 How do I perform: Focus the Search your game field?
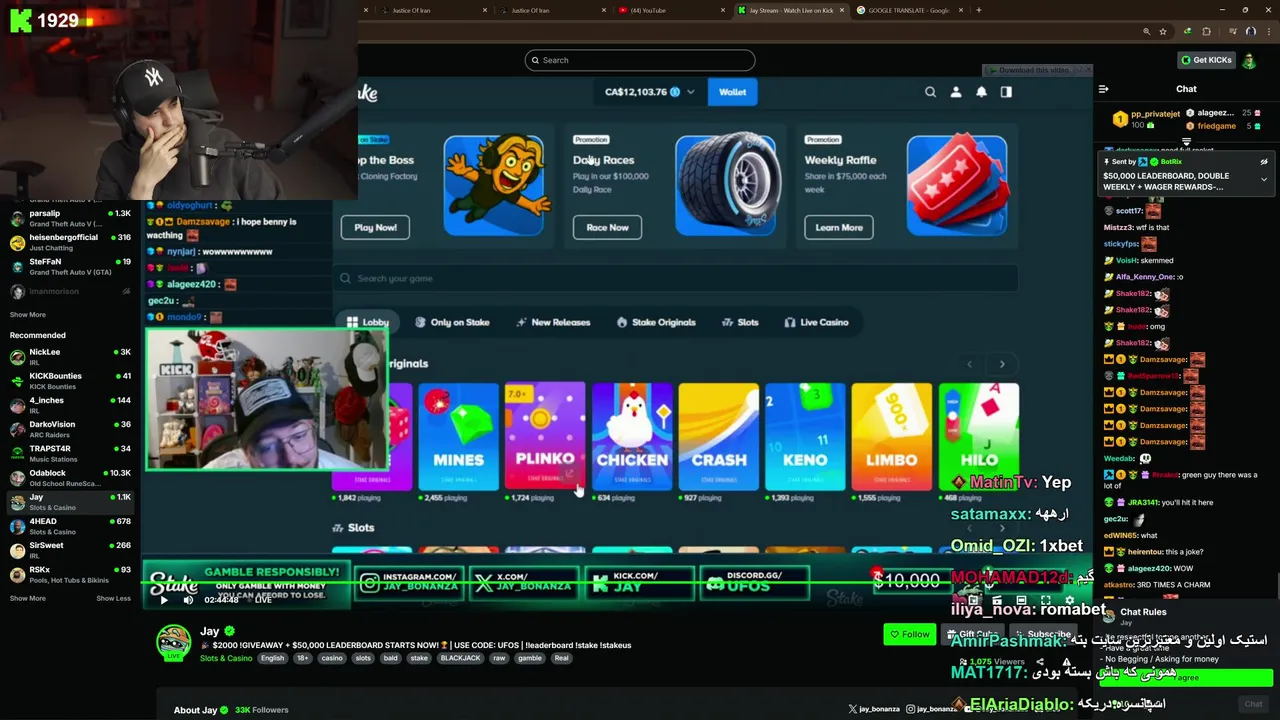pos(676,278)
